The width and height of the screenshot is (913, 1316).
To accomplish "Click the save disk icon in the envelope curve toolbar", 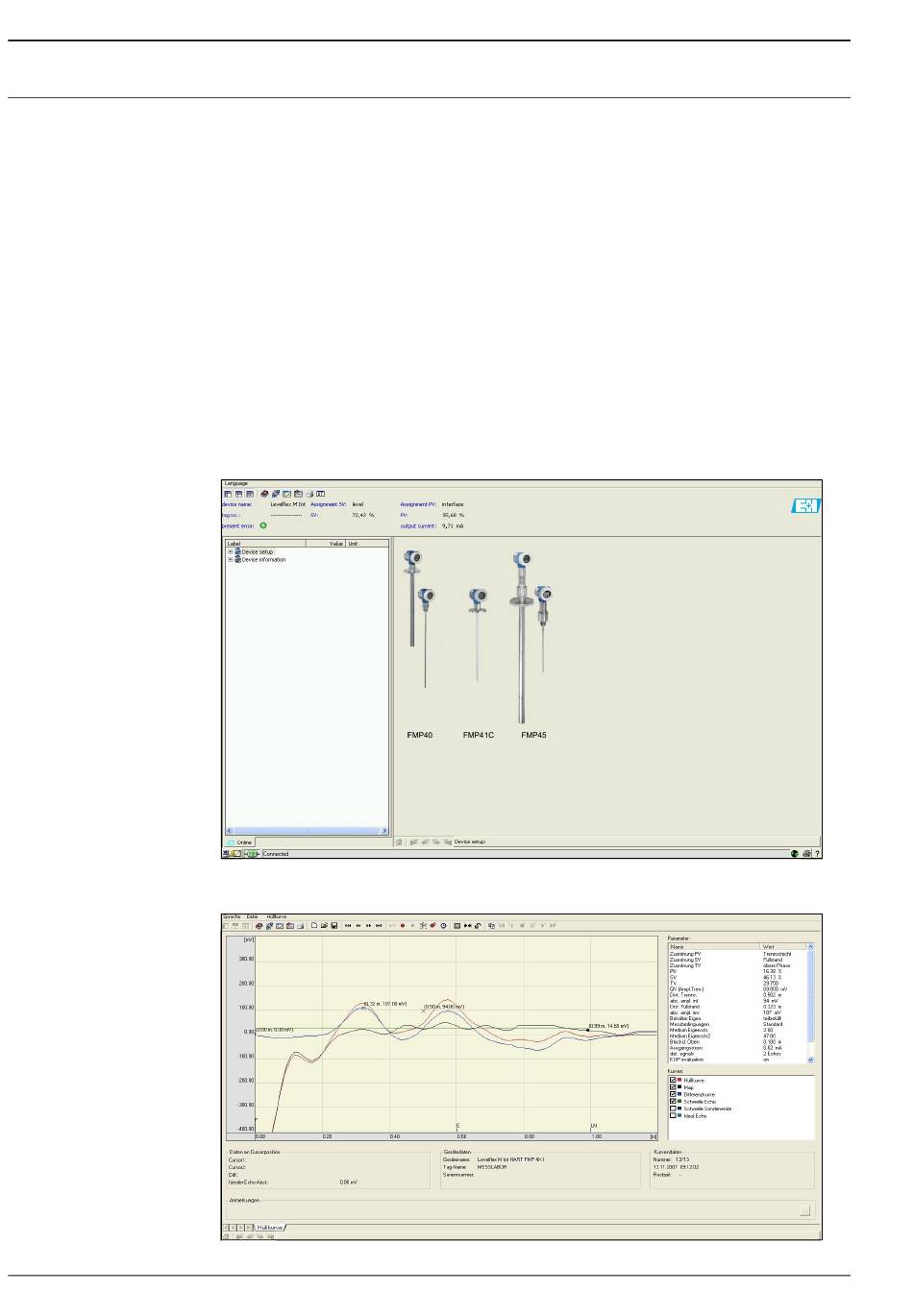I will (333, 926).
